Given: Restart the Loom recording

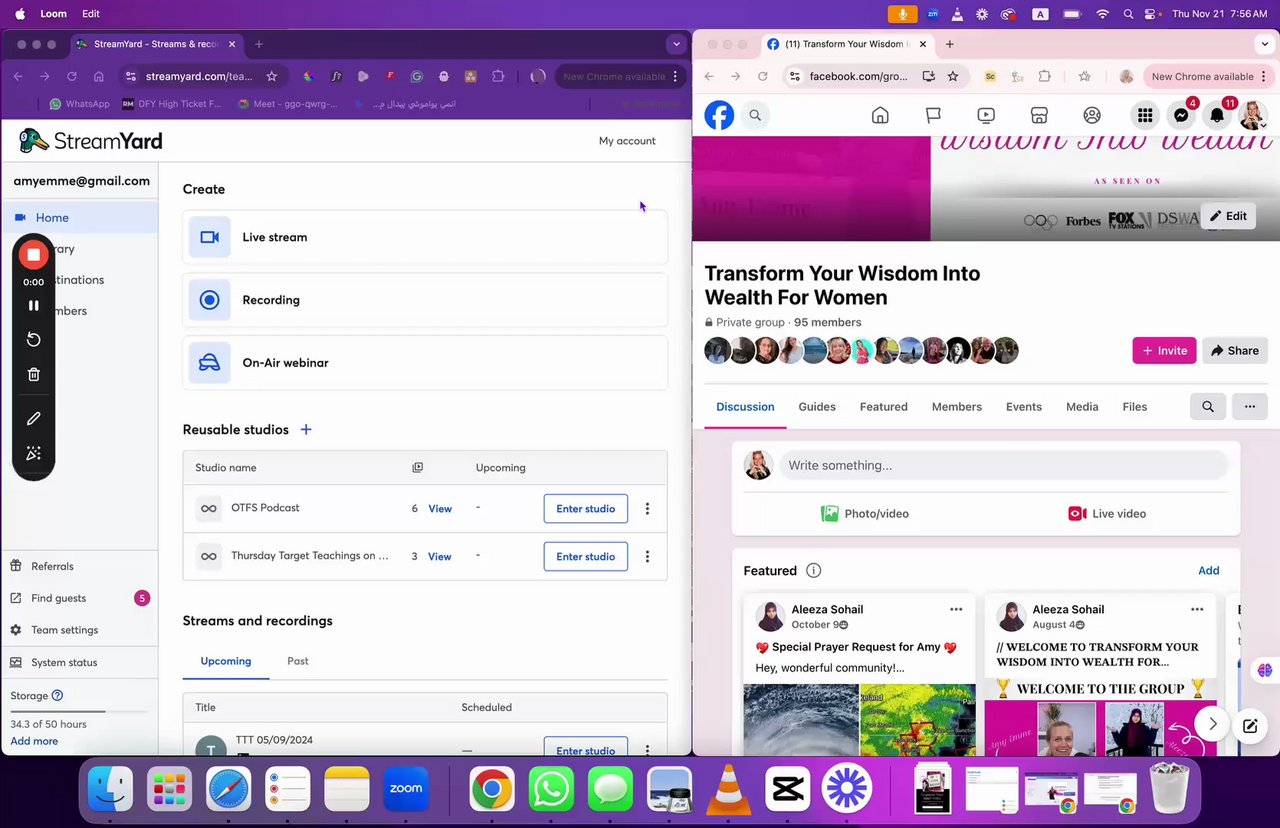Looking at the screenshot, I should (x=33, y=340).
